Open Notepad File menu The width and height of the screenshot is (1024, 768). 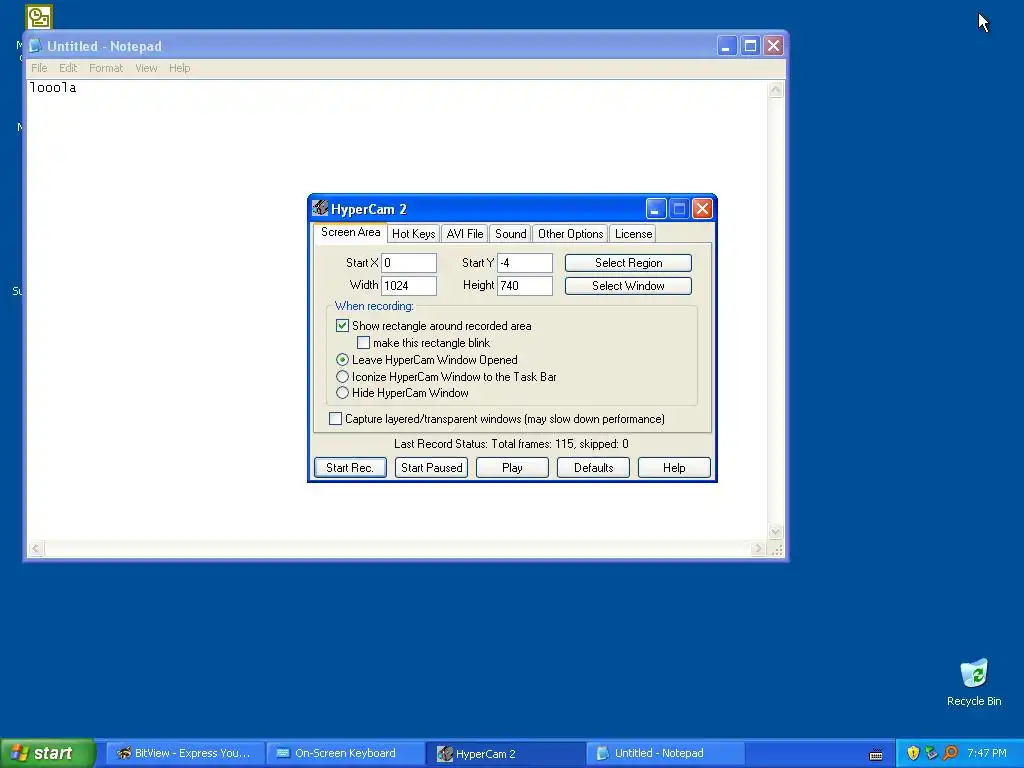pyautogui.click(x=39, y=68)
